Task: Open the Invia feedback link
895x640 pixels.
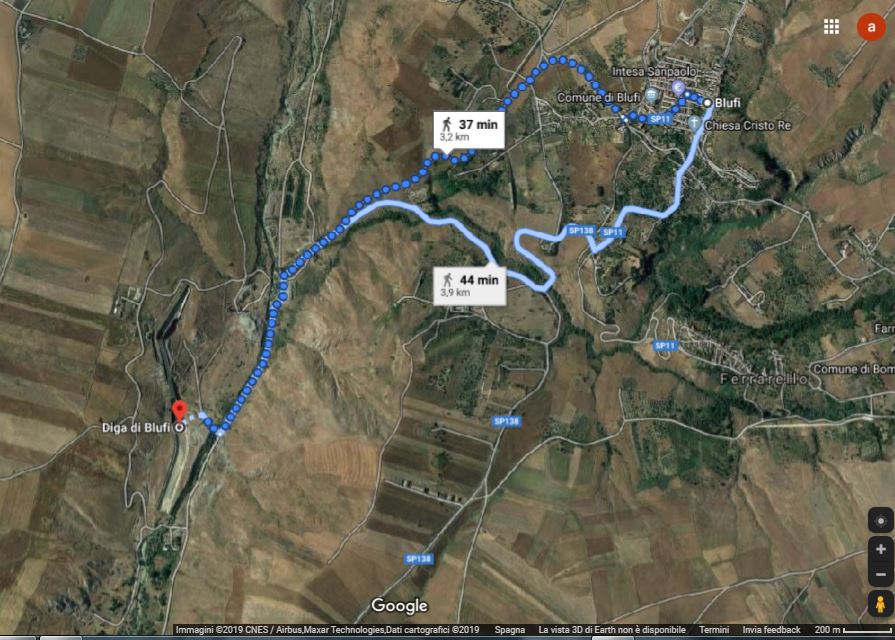Action: 771,630
